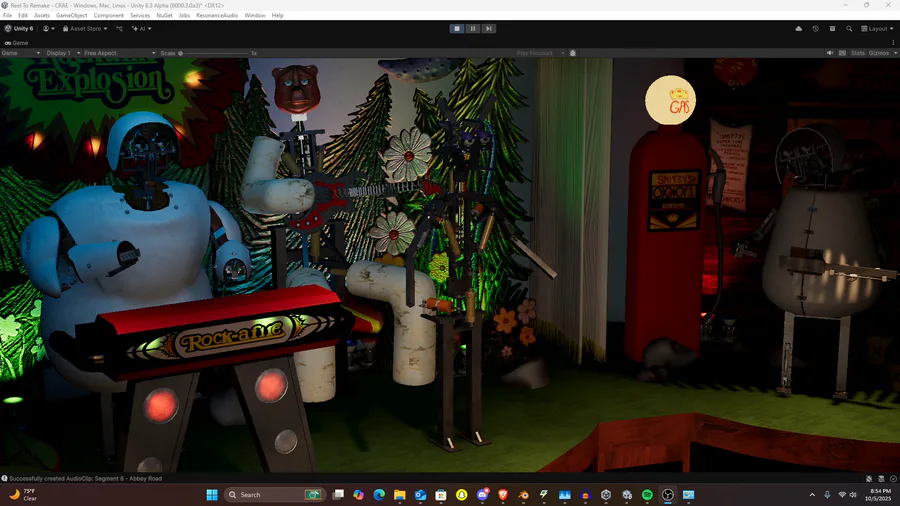Open the NuGet menu

tap(164, 15)
